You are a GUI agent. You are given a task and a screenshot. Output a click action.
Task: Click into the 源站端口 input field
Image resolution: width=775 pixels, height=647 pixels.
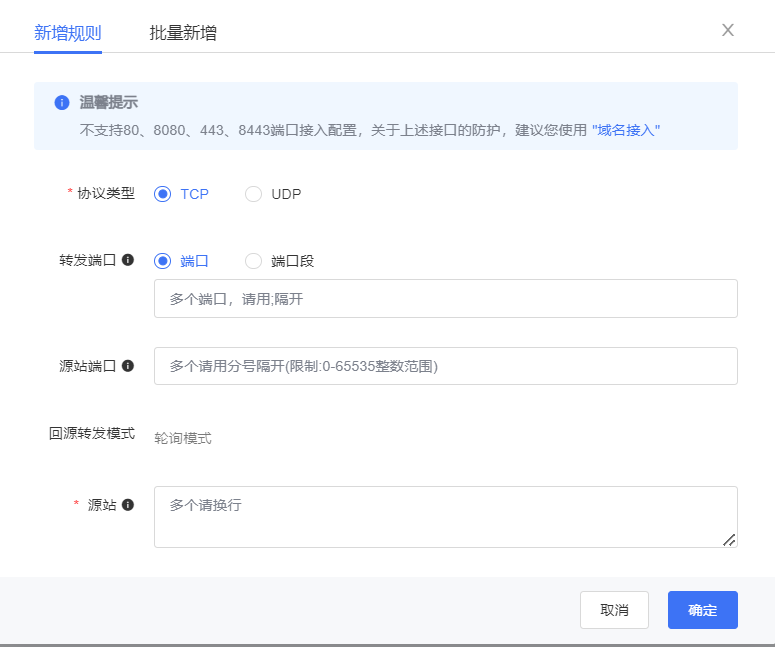tap(445, 366)
